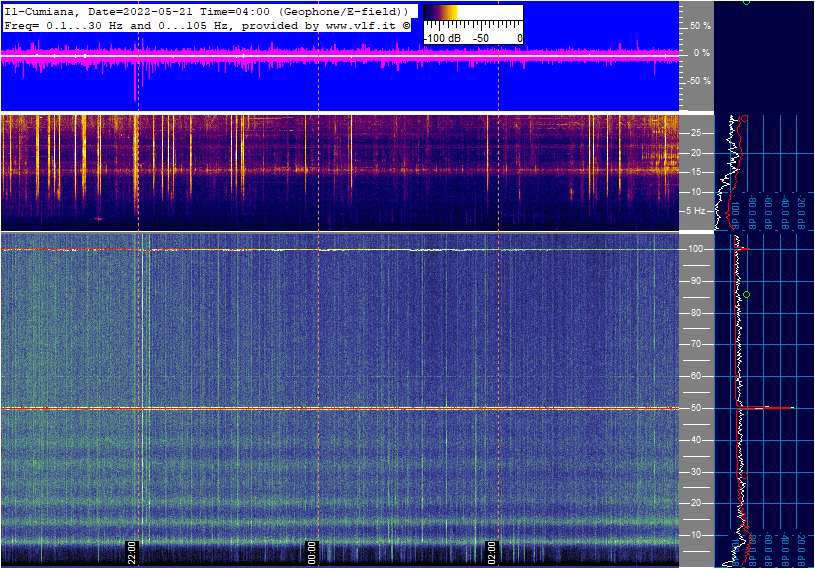Screen dimensions: 815x569
Task: Click the -100 dB label on color scale
Action: 441,37
